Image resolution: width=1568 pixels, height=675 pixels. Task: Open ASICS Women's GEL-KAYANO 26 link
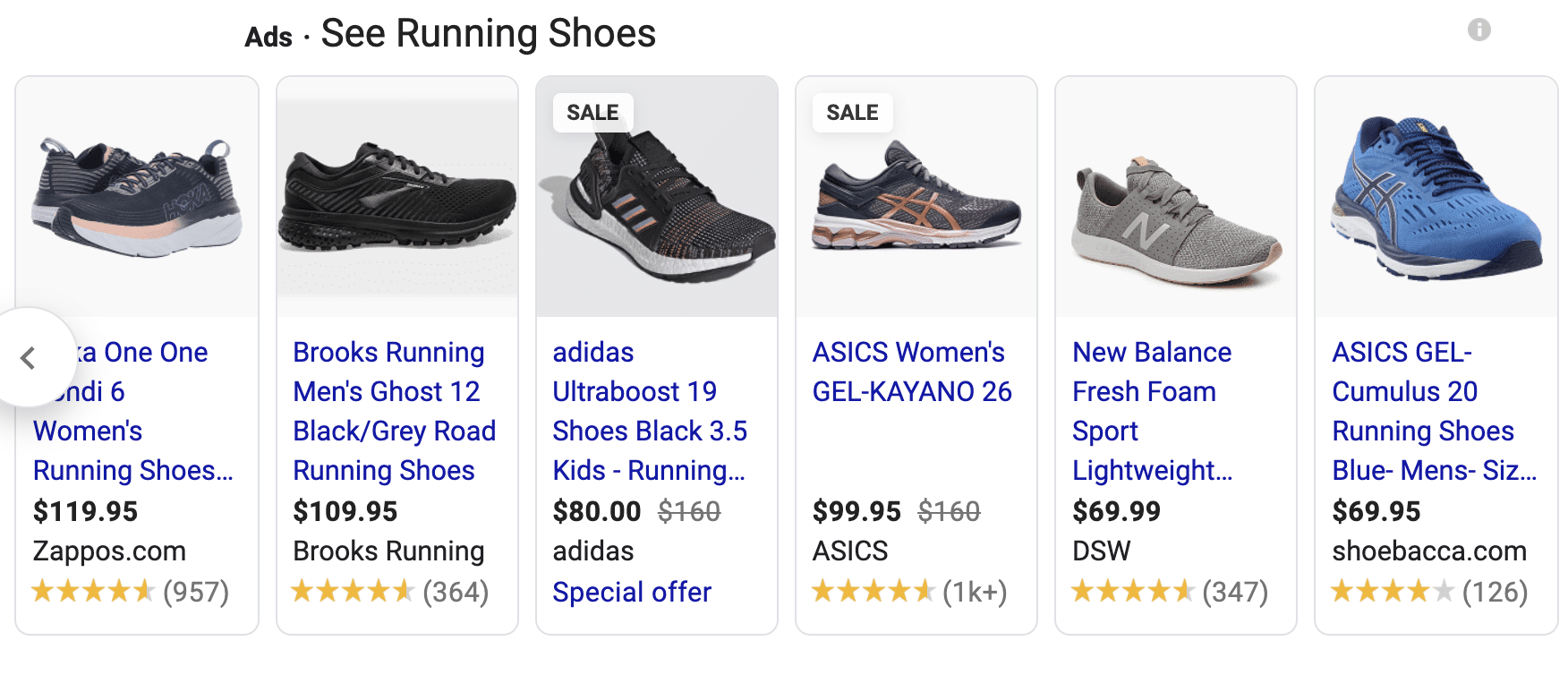pyautogui.click(x=911, y=372)
